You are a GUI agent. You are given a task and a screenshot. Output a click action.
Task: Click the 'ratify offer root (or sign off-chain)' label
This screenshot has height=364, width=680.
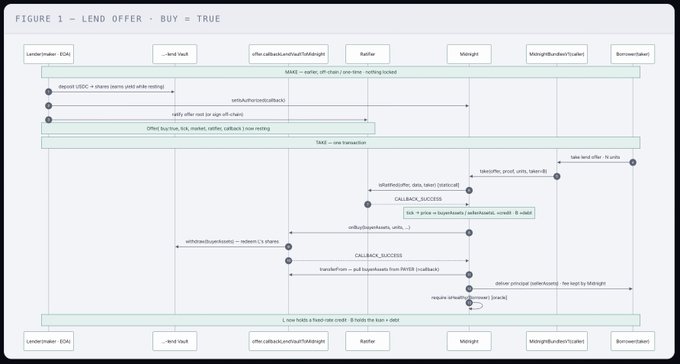pos(207,115)
